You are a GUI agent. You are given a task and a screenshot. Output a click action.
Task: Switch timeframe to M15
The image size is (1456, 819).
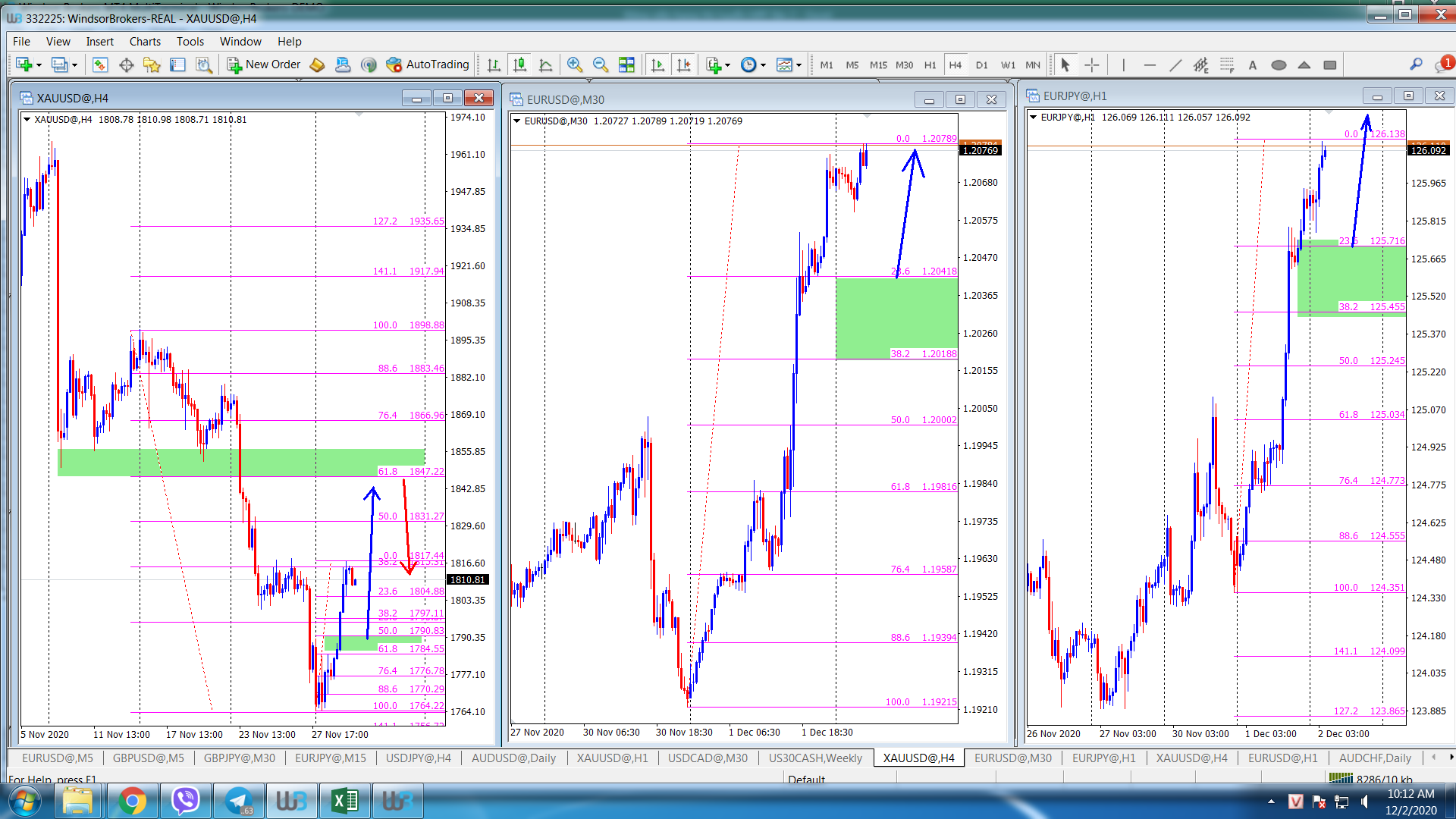click(x=878, y=65)
